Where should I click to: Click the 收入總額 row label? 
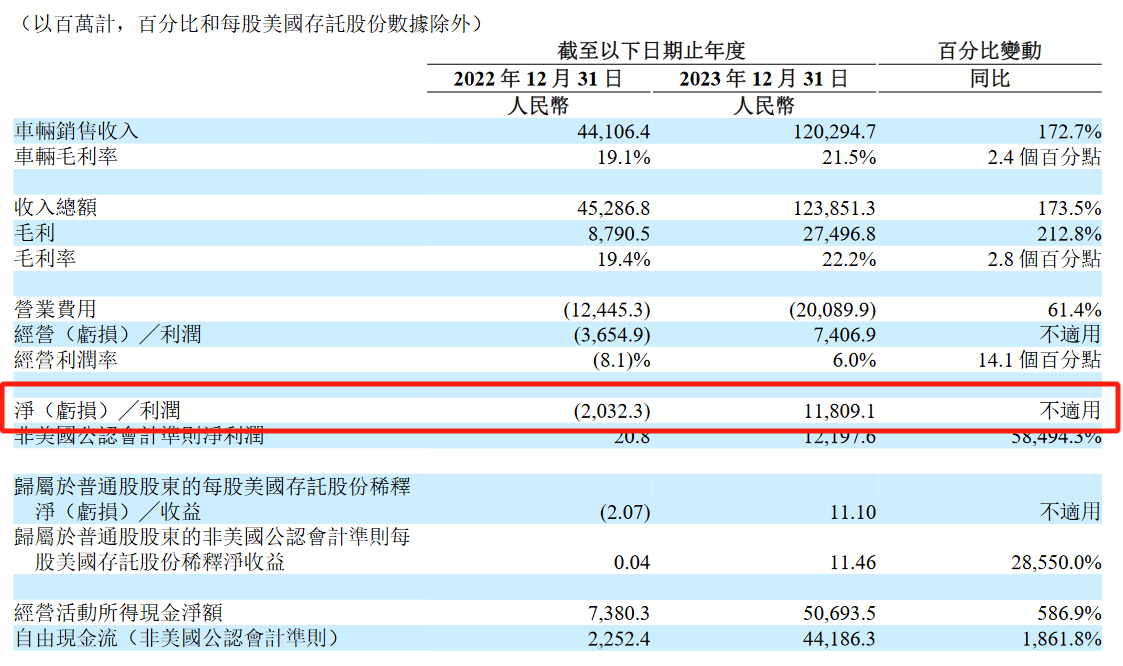click(56, 208)
